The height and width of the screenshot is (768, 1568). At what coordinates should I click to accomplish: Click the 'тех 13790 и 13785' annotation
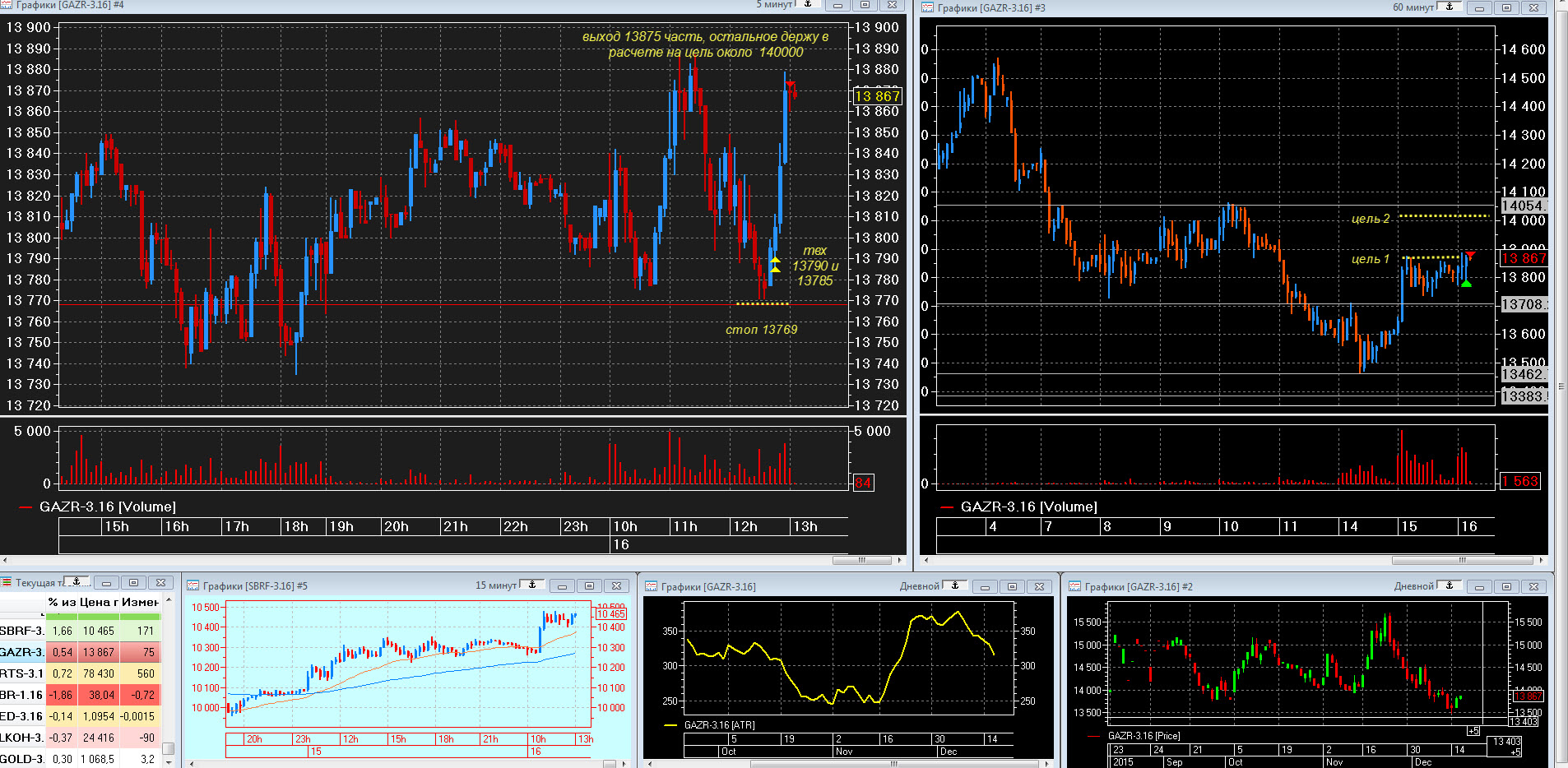tap(814, 266)
